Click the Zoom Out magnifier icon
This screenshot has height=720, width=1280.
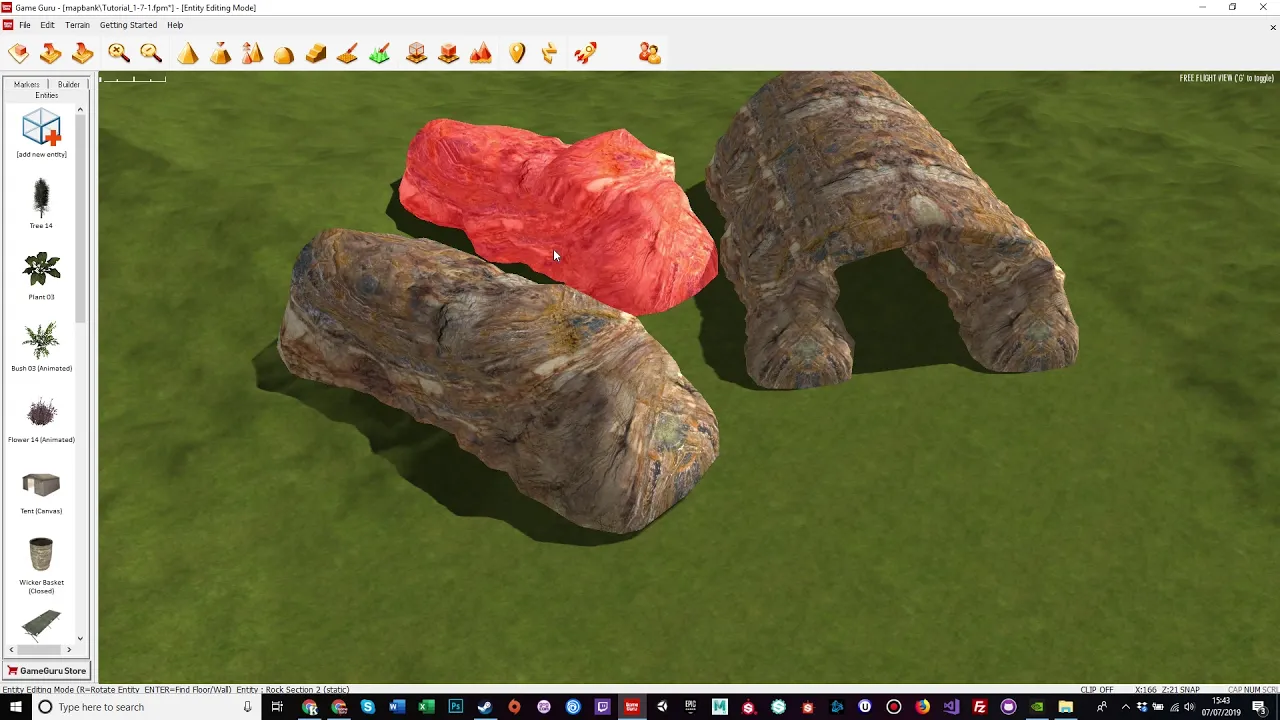pyautogui.click(x=151, y=53)
